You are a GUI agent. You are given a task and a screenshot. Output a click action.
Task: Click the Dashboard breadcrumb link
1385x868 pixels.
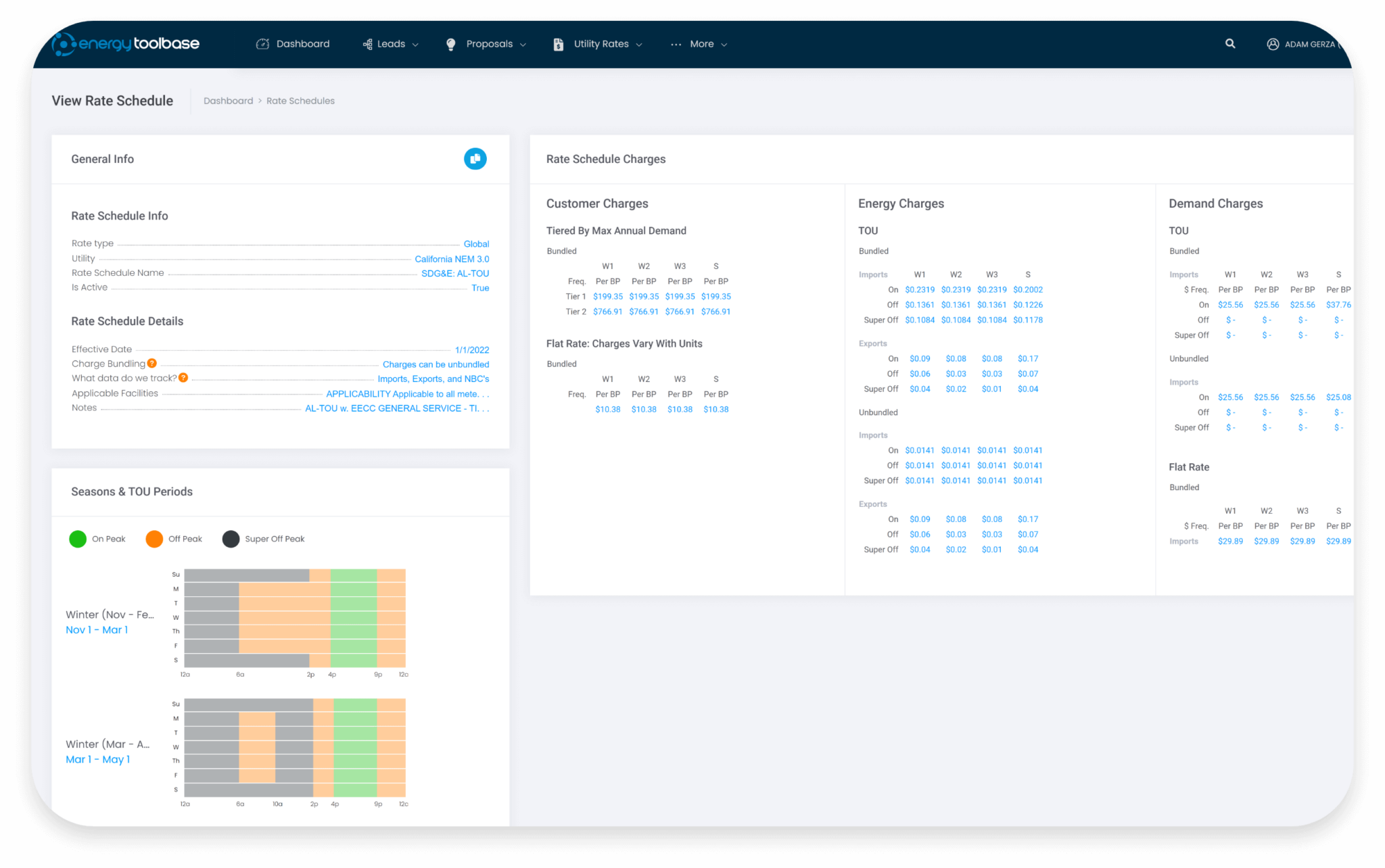coord(228,101)
